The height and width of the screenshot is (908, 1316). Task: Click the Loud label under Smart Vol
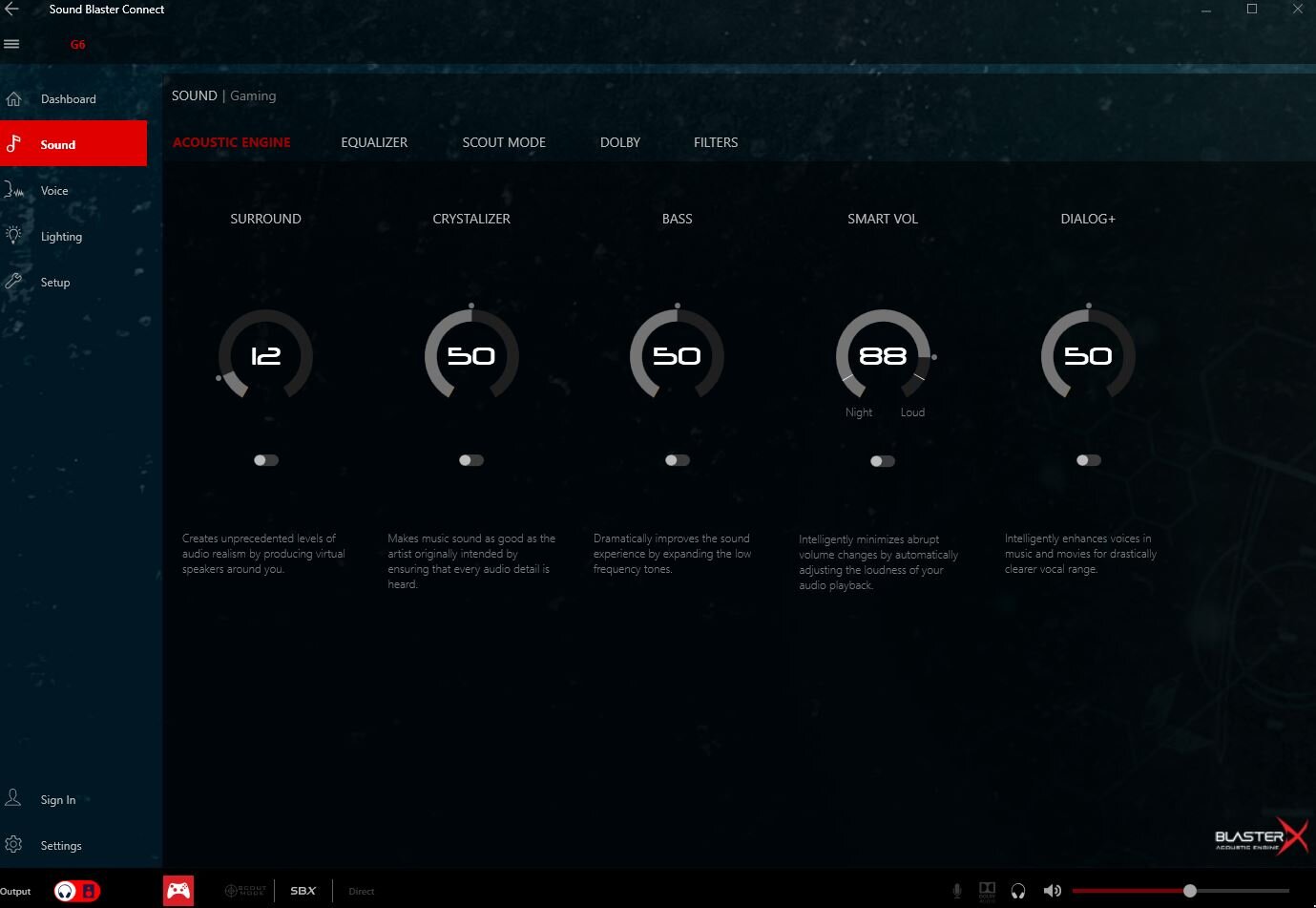(912, 412)
